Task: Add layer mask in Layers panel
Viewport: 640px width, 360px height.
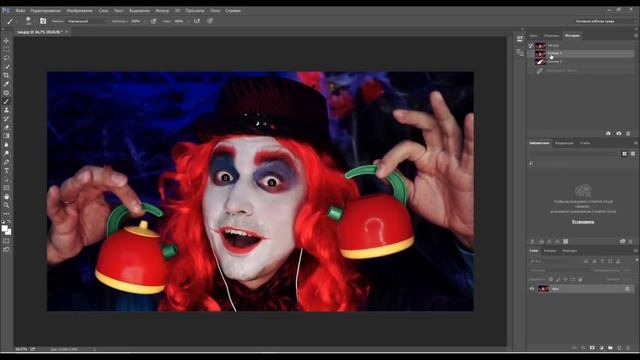Action: 592,348
